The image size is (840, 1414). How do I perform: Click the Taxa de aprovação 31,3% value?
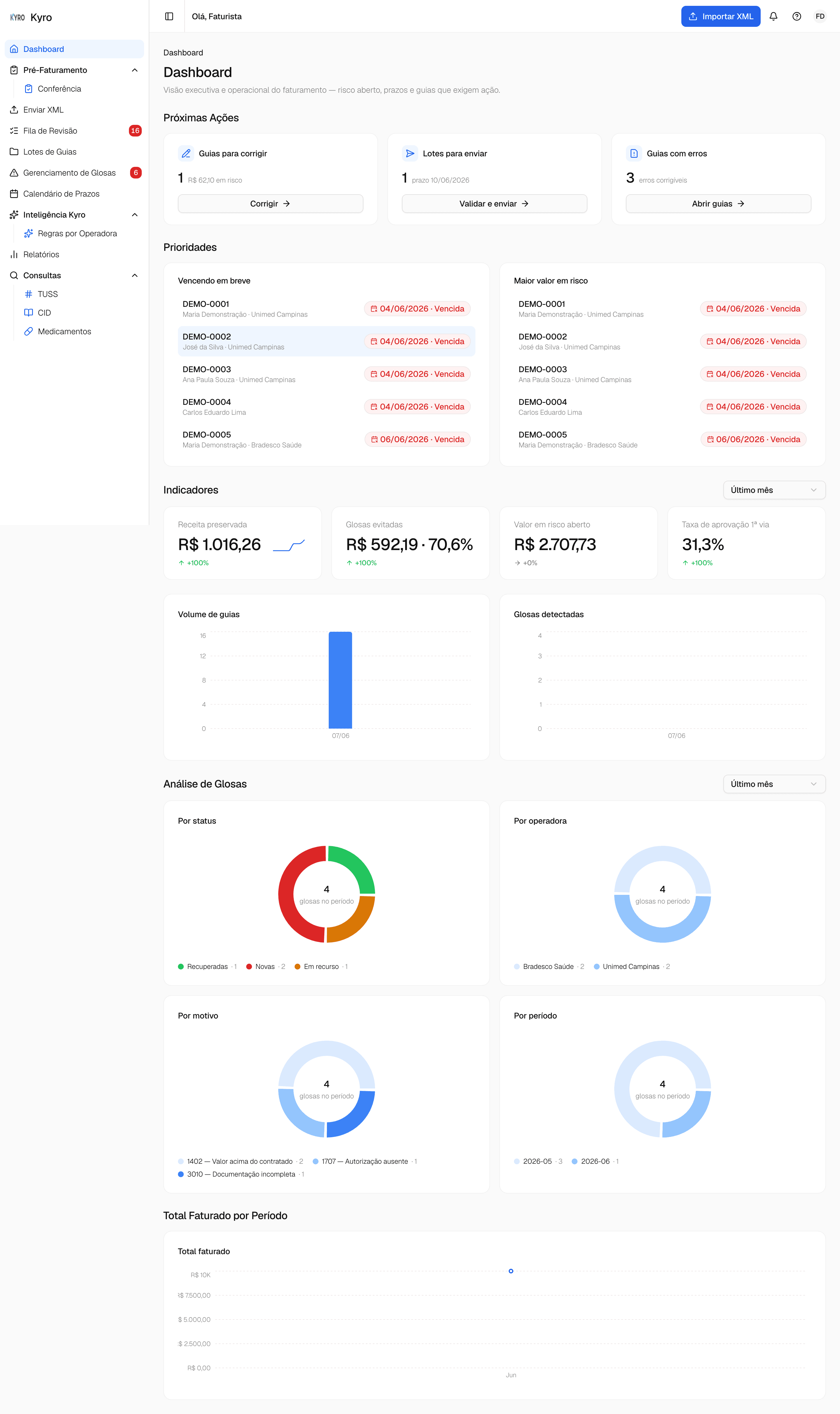coord(703,545)
